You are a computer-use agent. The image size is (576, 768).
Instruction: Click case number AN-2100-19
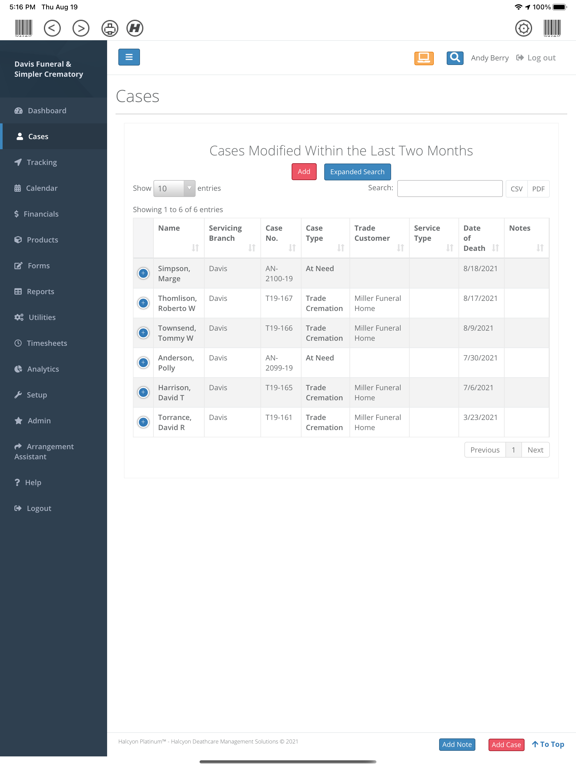coord(279,274)
